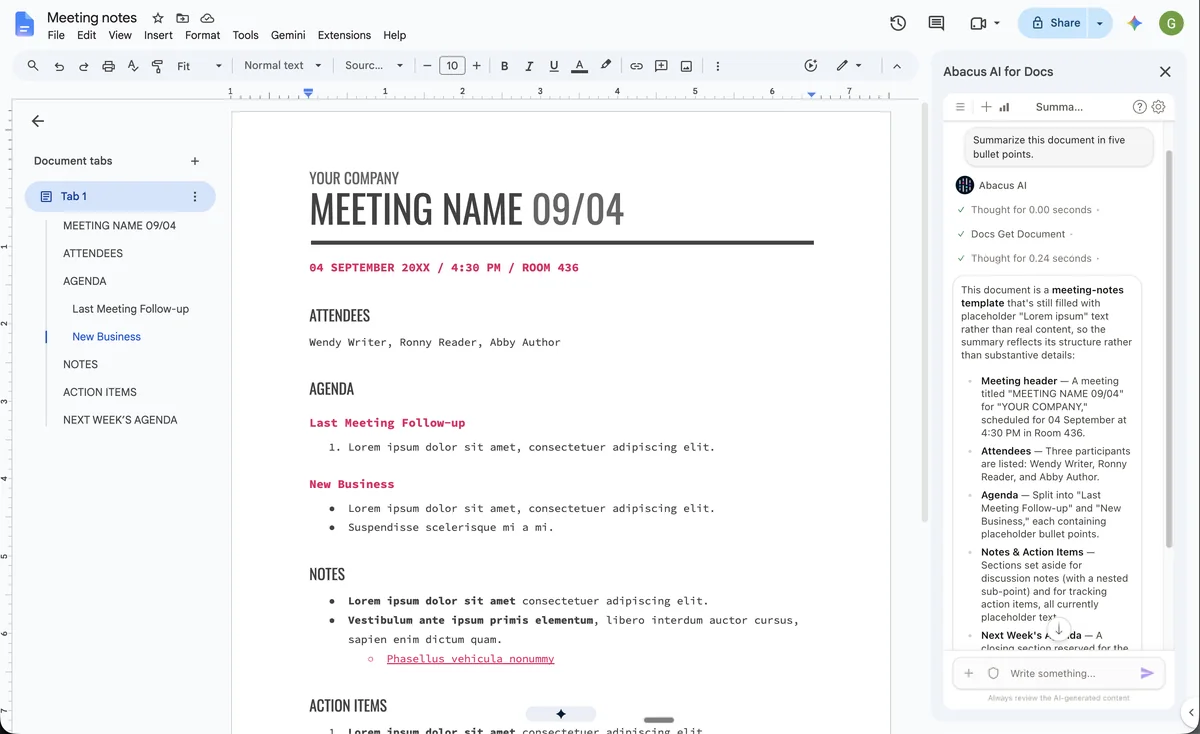Jump to New Business in outline
Image resolution: width=1200 pixels, height=734 pixels.
pyautogui.click(x=106, y=337)
